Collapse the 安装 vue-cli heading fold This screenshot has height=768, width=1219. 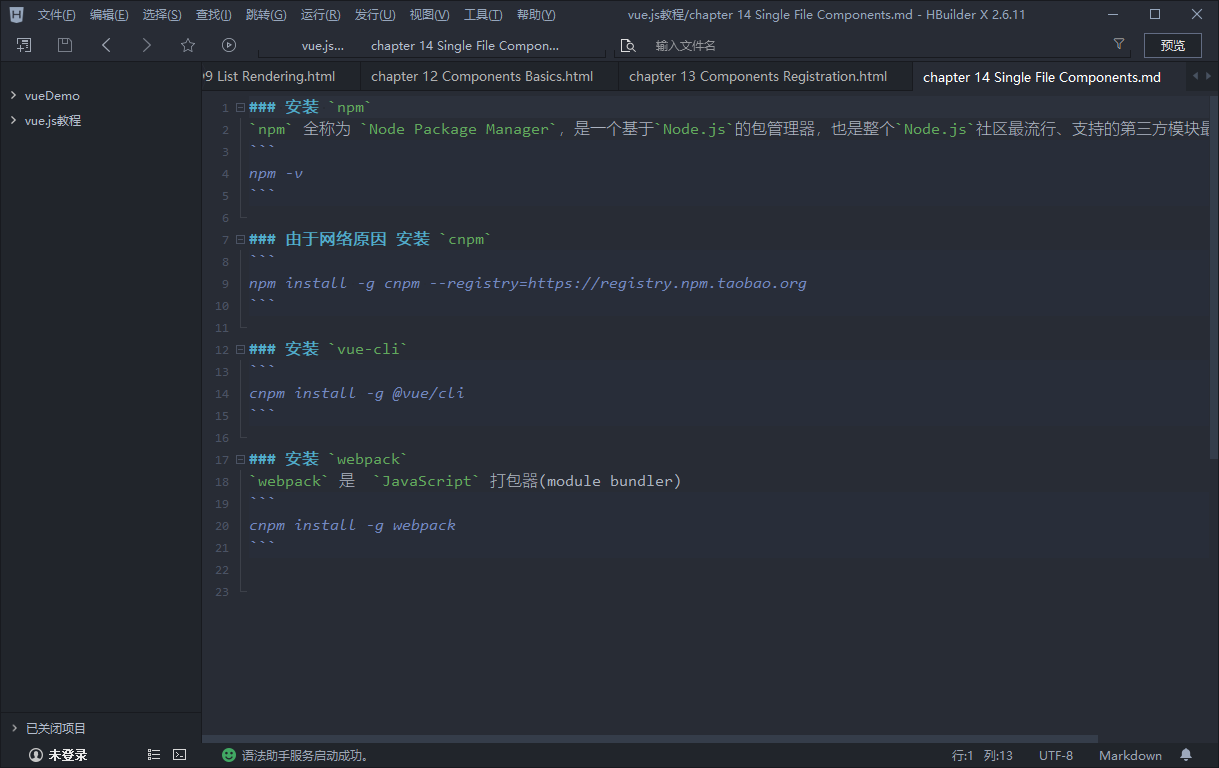239,349
